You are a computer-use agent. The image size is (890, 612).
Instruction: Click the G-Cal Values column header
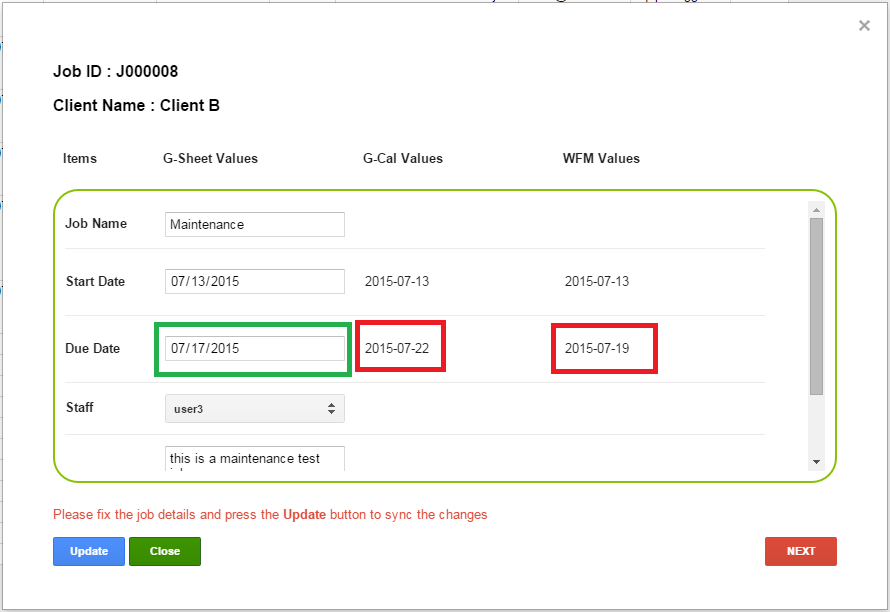click(x=402, y=158)
